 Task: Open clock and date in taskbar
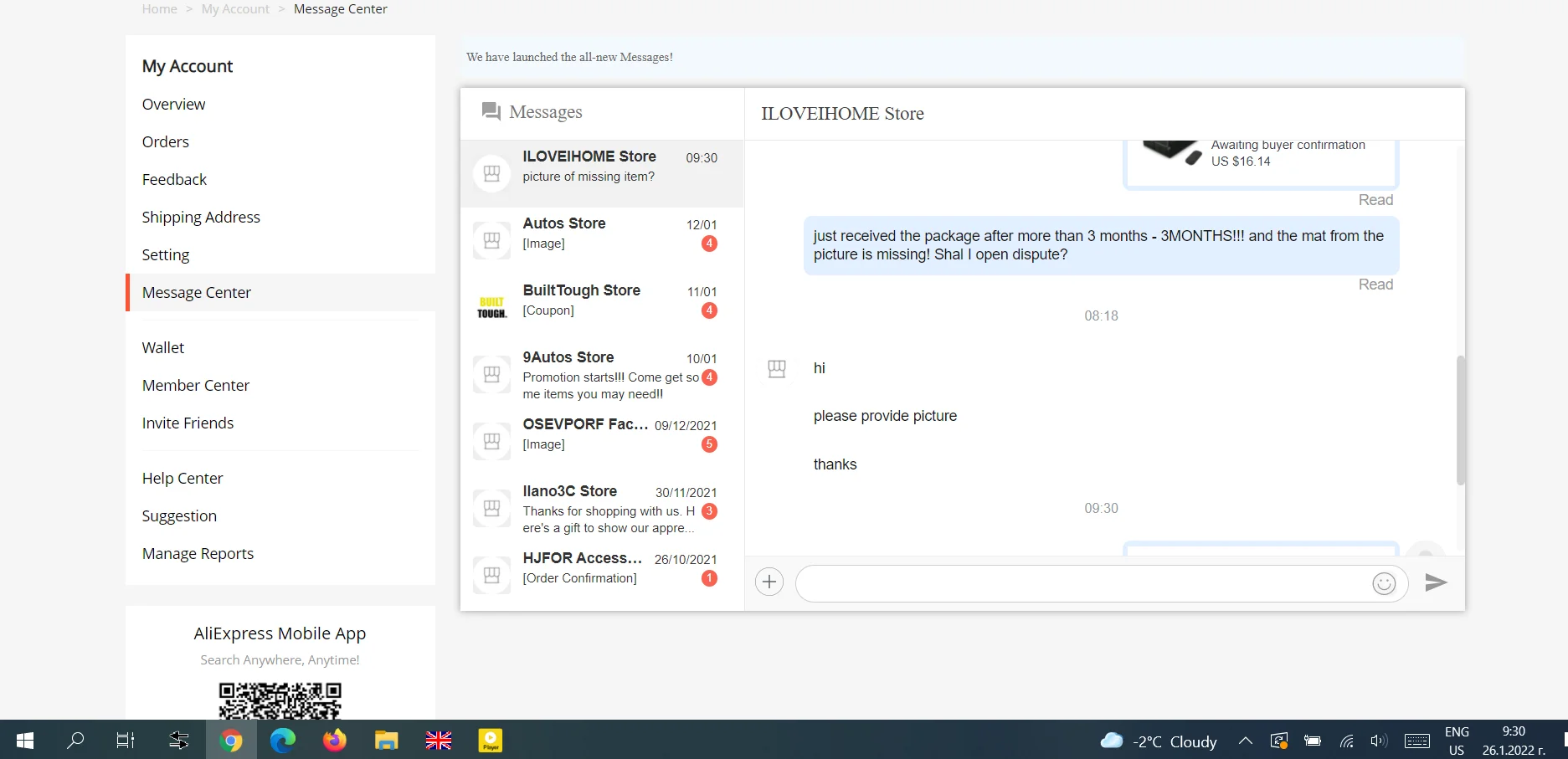(1514, 741)
